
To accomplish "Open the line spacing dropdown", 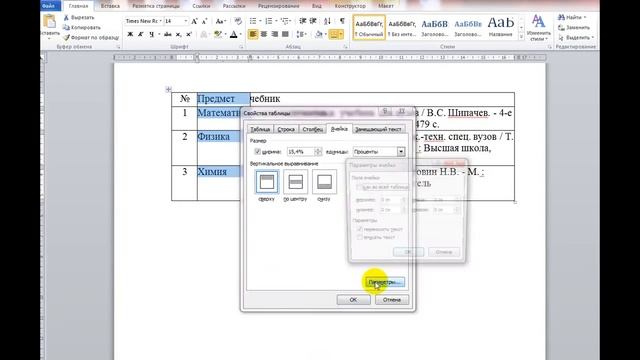I will click(x=302, y=34).
